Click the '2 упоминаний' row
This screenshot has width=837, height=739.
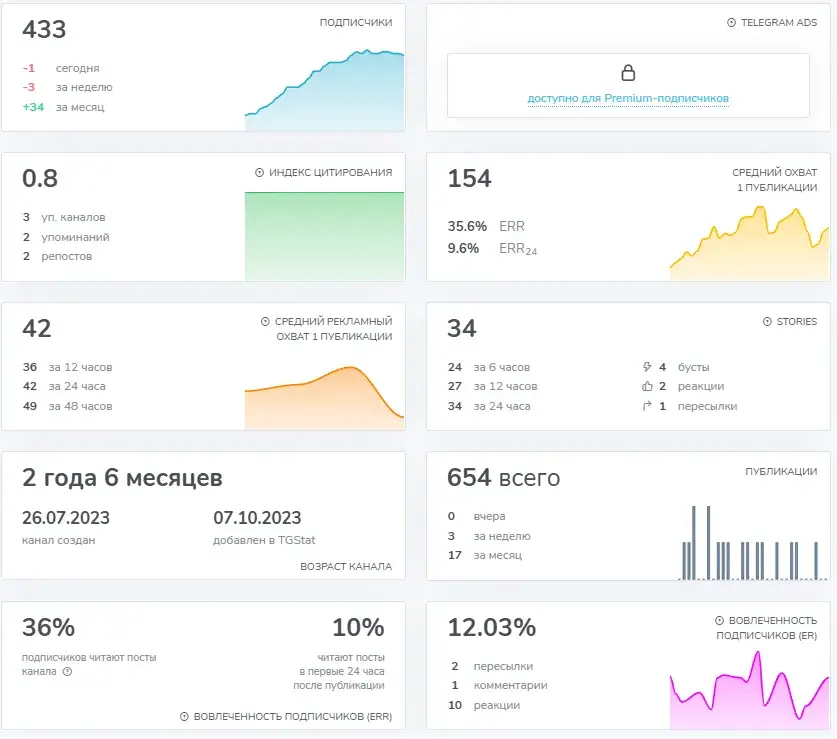66,237
